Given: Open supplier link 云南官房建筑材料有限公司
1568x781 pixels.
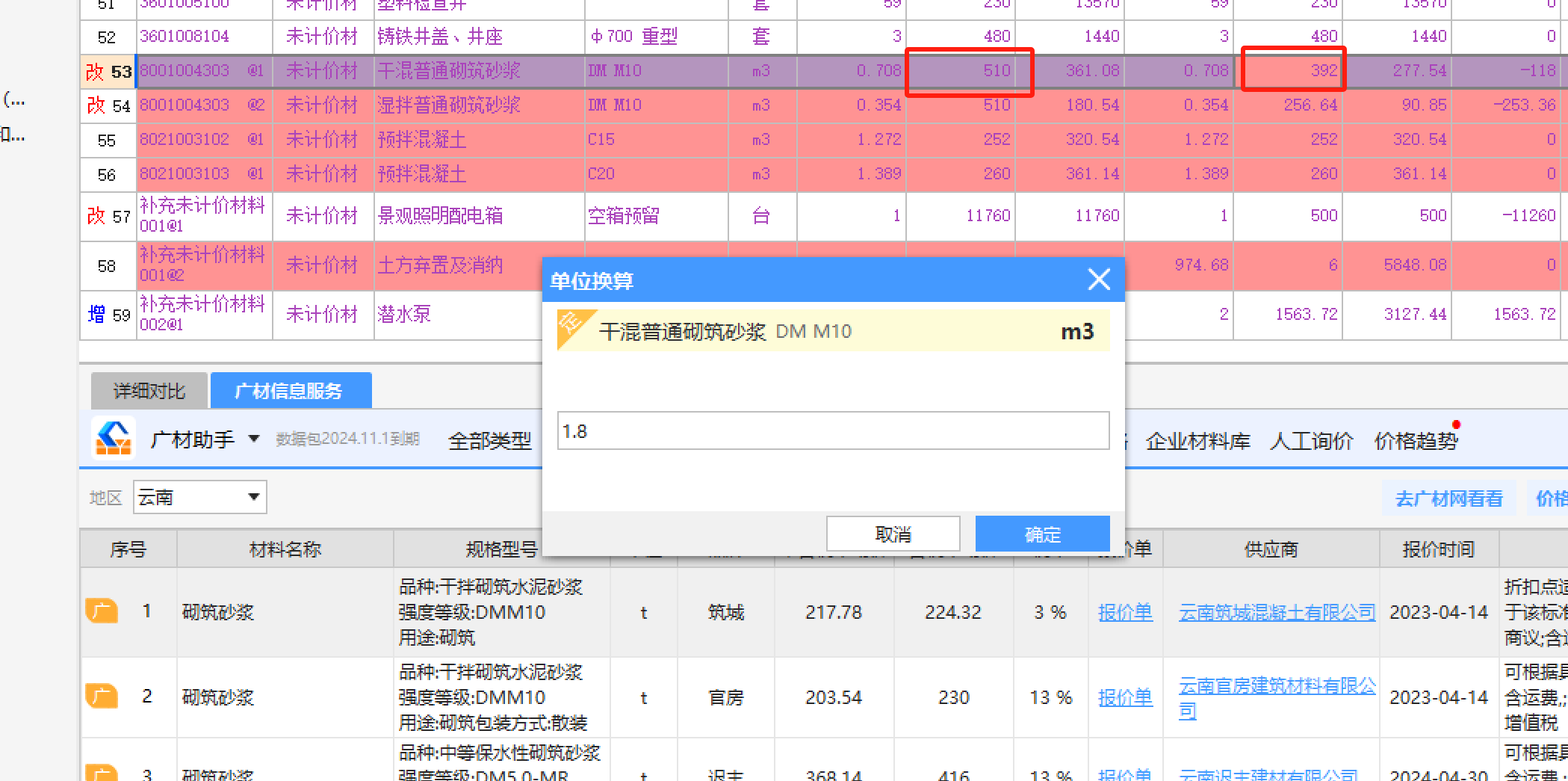Looking at the screenshot, I should pos(1277,697).
